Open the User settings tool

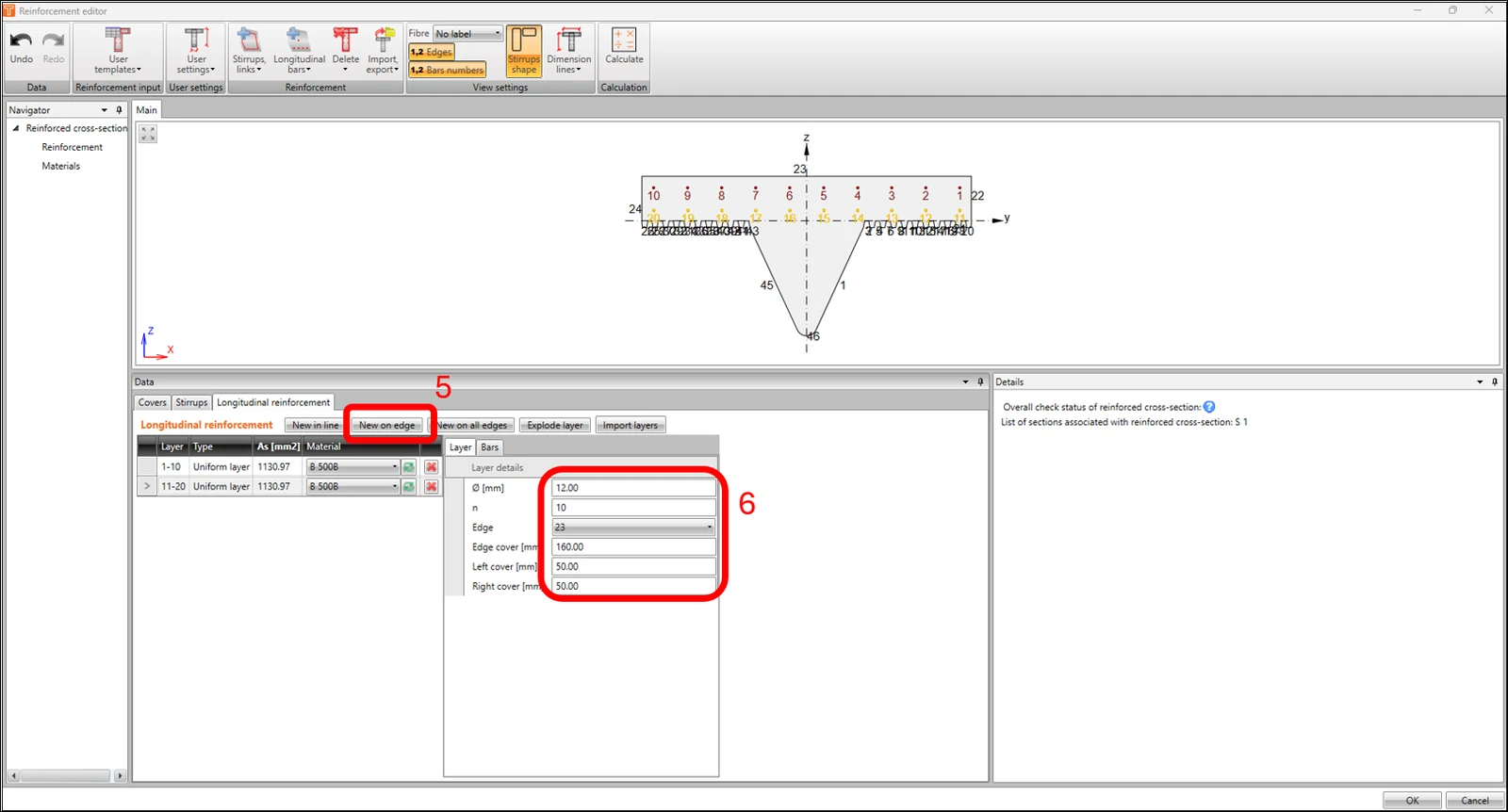tap(196, 51)
